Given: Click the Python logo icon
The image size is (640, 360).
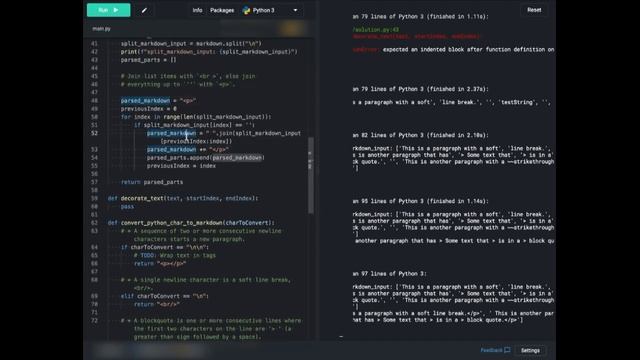Looking at the screenshot, I should coord(246,10).
